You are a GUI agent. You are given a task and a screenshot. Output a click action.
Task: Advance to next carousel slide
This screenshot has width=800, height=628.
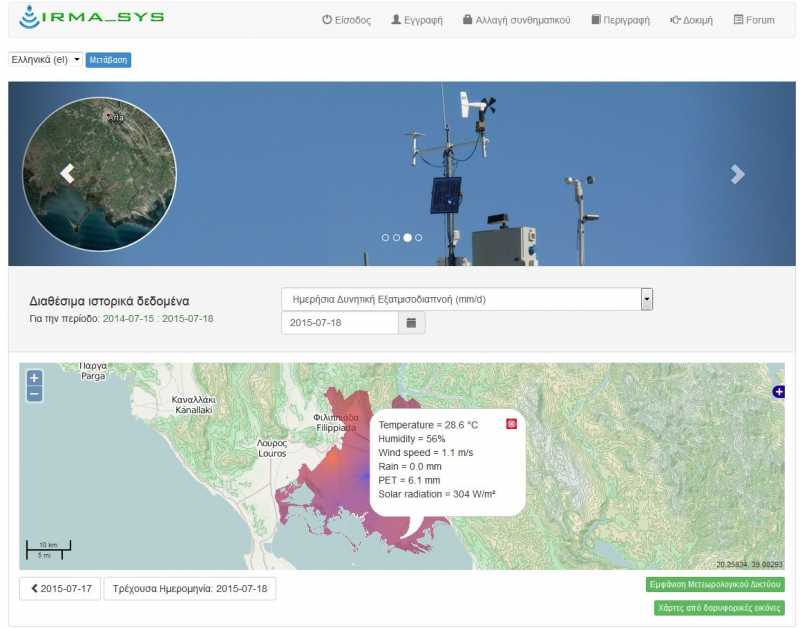point(737,174)
